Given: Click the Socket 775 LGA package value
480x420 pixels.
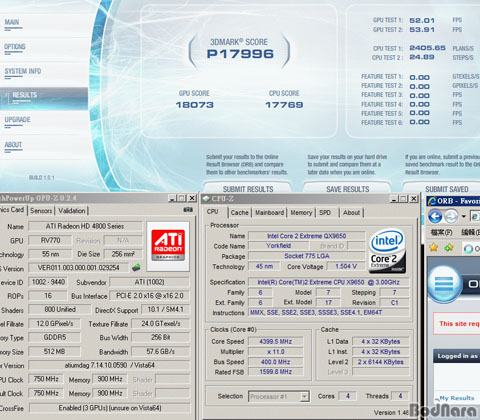Looking at the screenshot, I should pos(307,256).
